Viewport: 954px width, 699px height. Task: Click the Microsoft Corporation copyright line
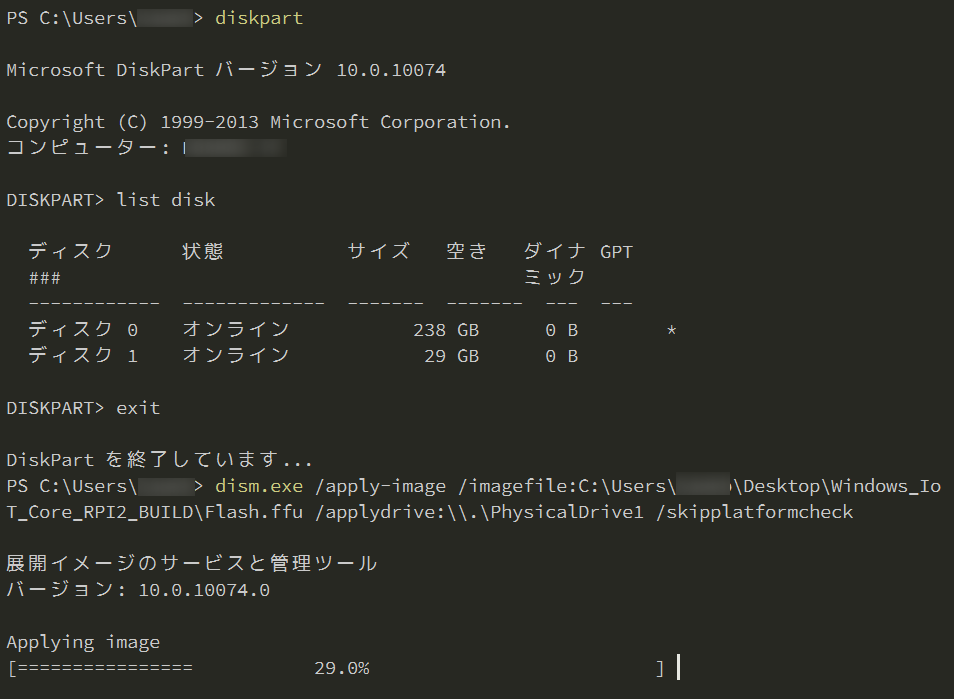click(258, 122)
